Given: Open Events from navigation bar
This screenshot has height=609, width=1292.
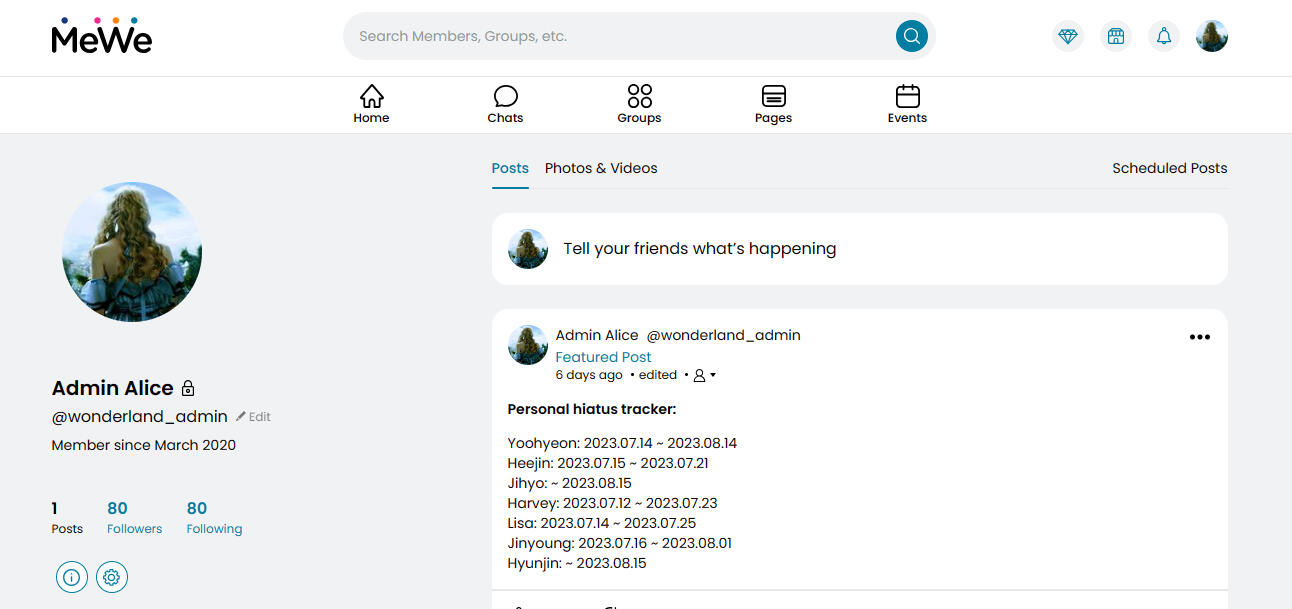Looking at the screenshot, I should tap(907, 104).
